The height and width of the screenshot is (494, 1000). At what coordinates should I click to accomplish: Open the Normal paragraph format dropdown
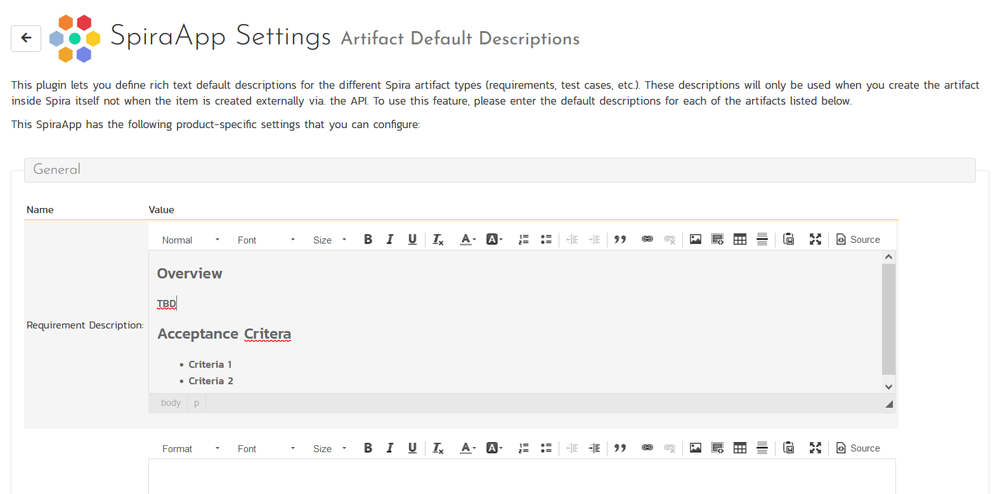click(190, 240)
